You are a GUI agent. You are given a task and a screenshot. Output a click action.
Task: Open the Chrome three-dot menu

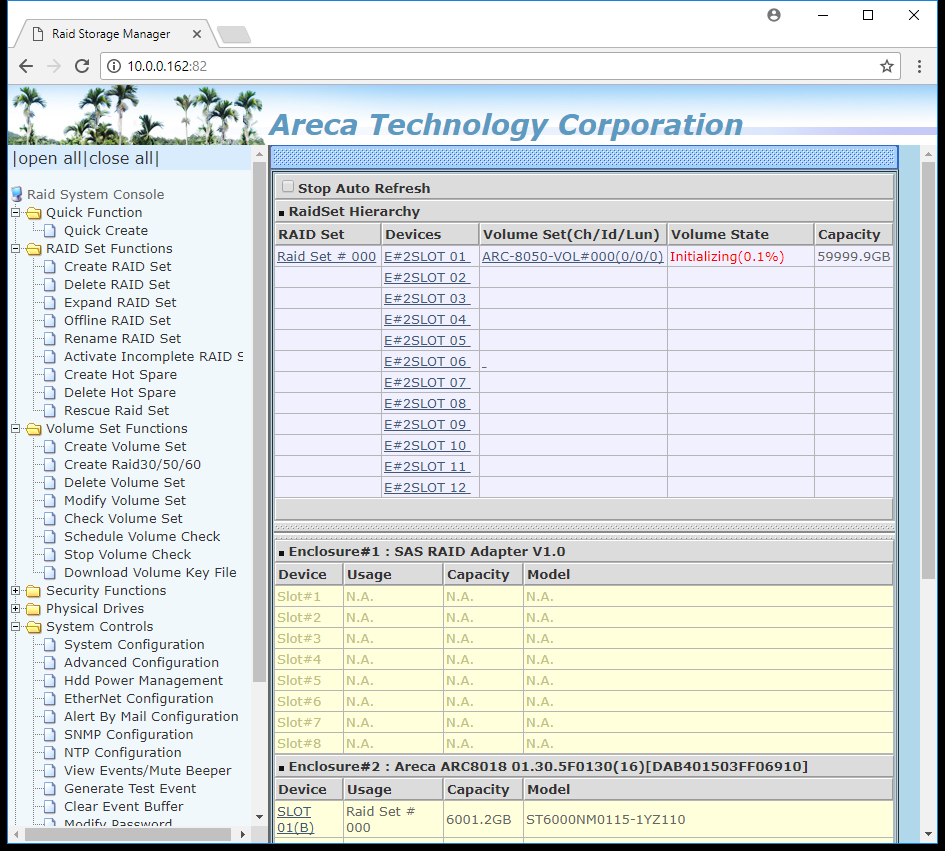pyautogui.click(x=920, y=66)
